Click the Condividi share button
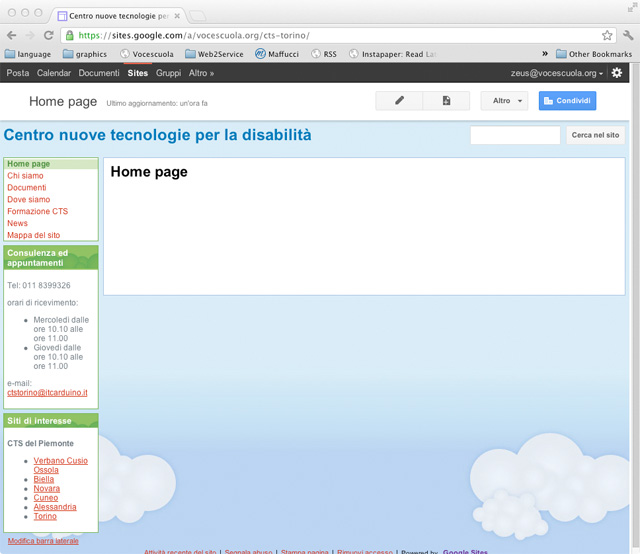This screenshot has width=640, height=554. click(x=567, y=101)
